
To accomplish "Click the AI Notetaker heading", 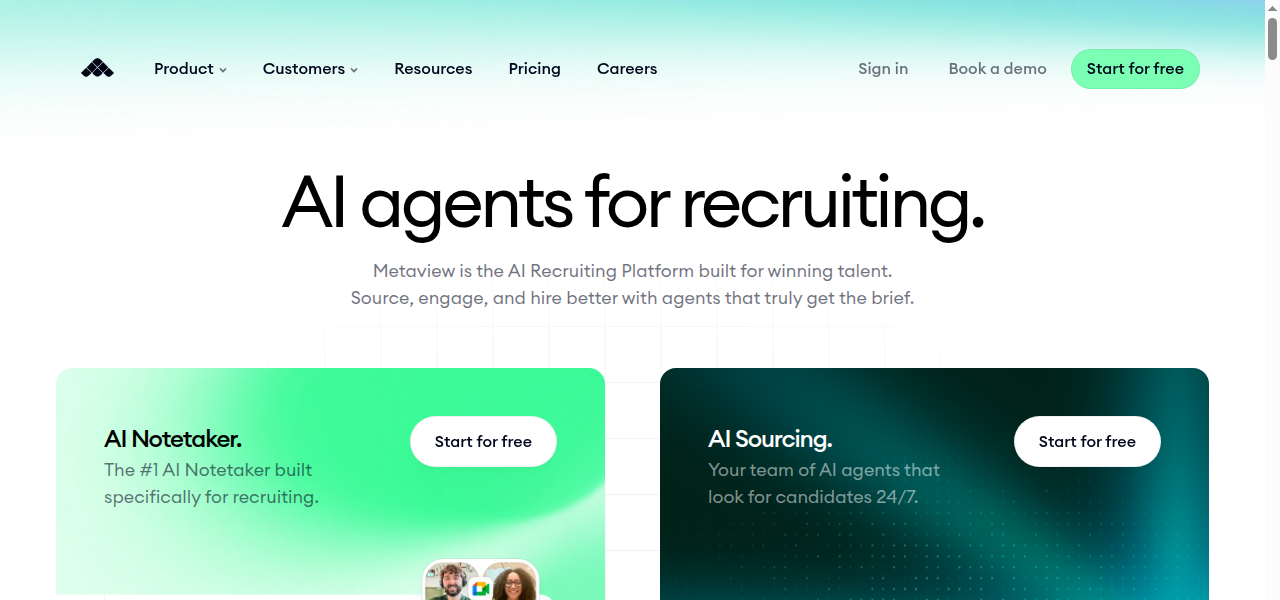I will pyautogui.click(x=173, y=439).
